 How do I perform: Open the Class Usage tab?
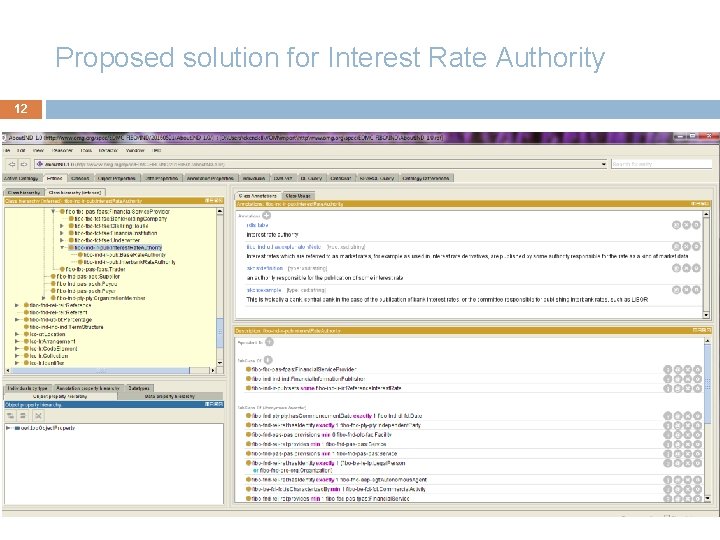(x=298, y=196)
